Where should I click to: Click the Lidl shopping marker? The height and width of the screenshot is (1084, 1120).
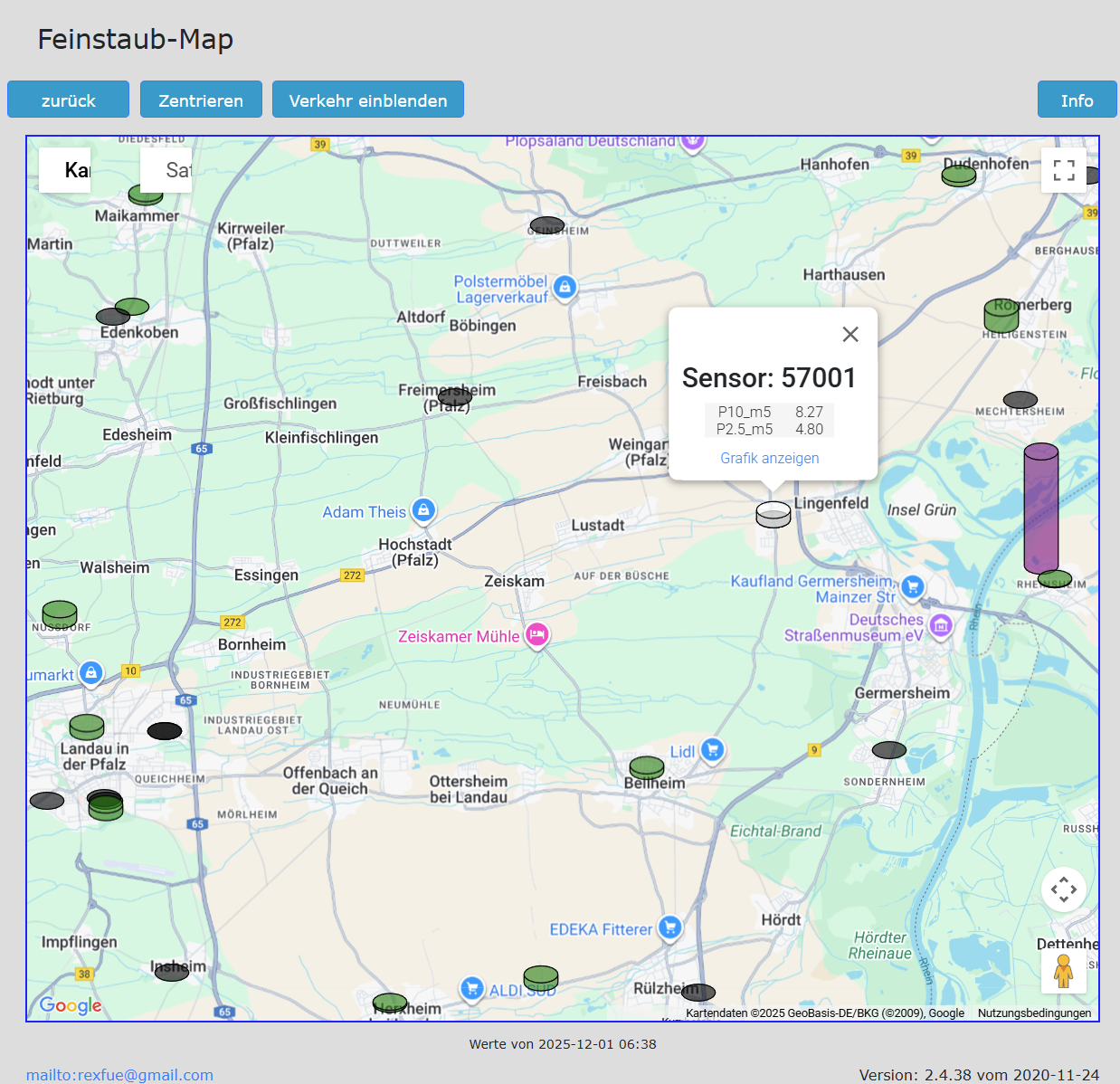point(713,750)
